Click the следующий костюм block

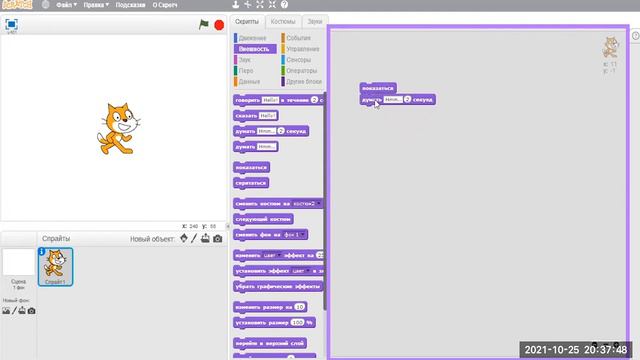click(263, 219)
